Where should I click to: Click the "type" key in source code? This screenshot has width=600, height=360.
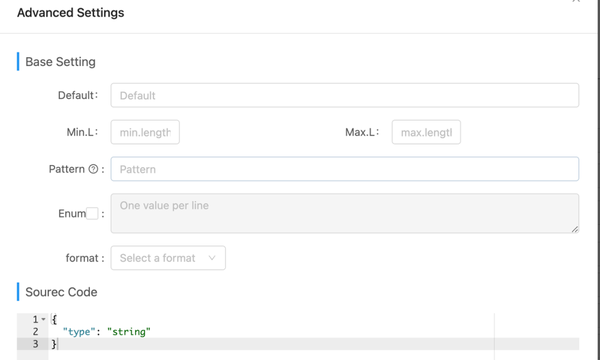(79, 332)
